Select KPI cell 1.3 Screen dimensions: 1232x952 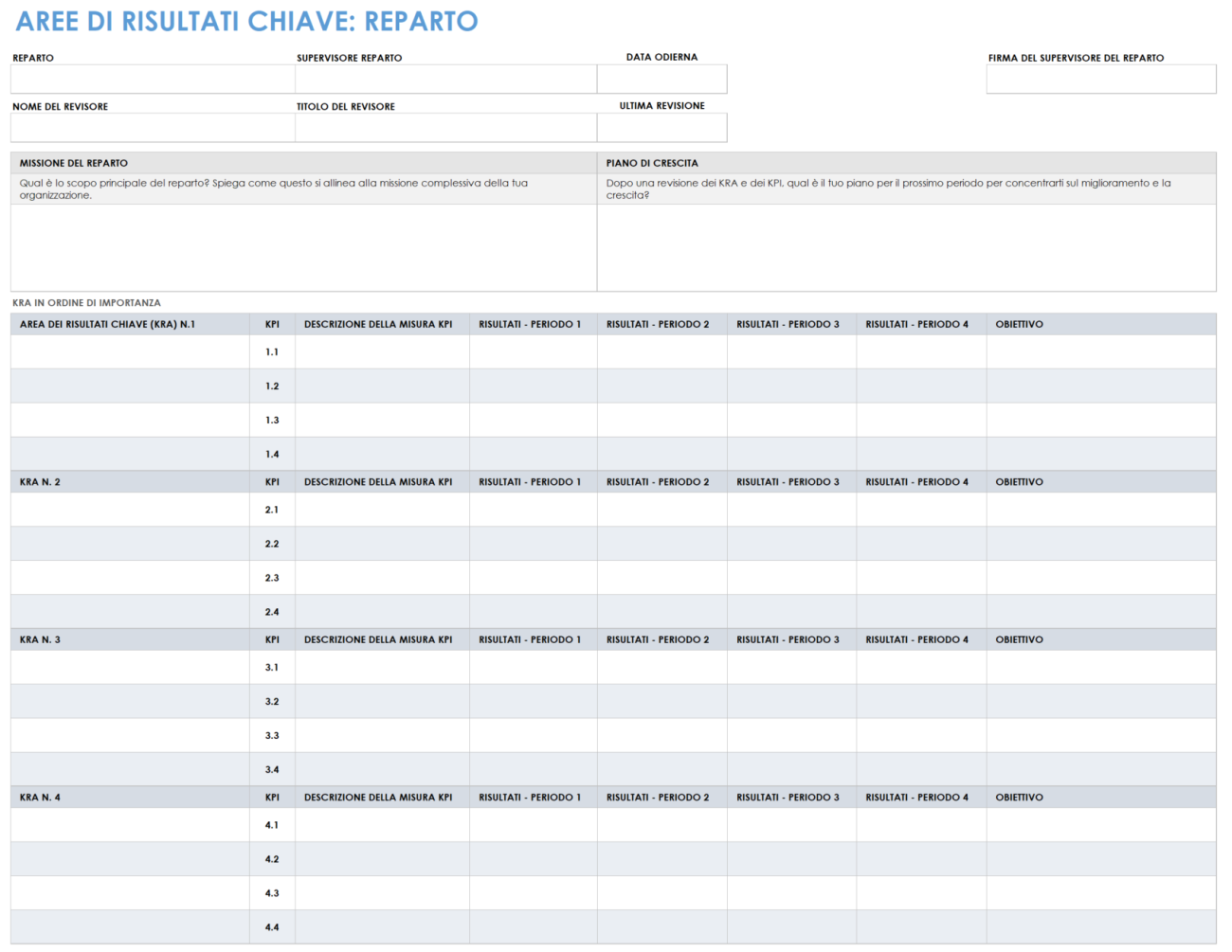click(272, 420)
